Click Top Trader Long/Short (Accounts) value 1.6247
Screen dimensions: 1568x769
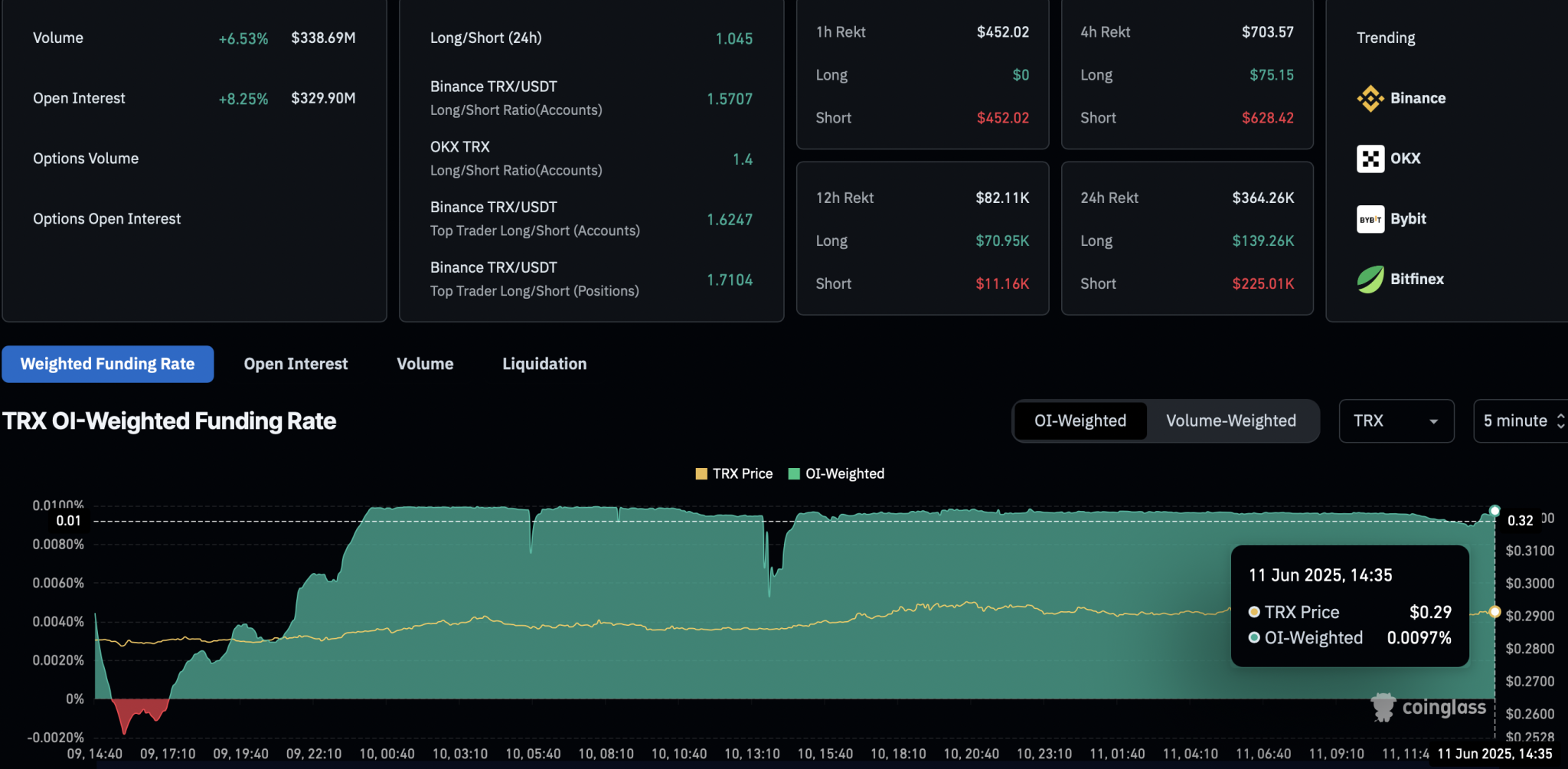[x=730, y=220]
